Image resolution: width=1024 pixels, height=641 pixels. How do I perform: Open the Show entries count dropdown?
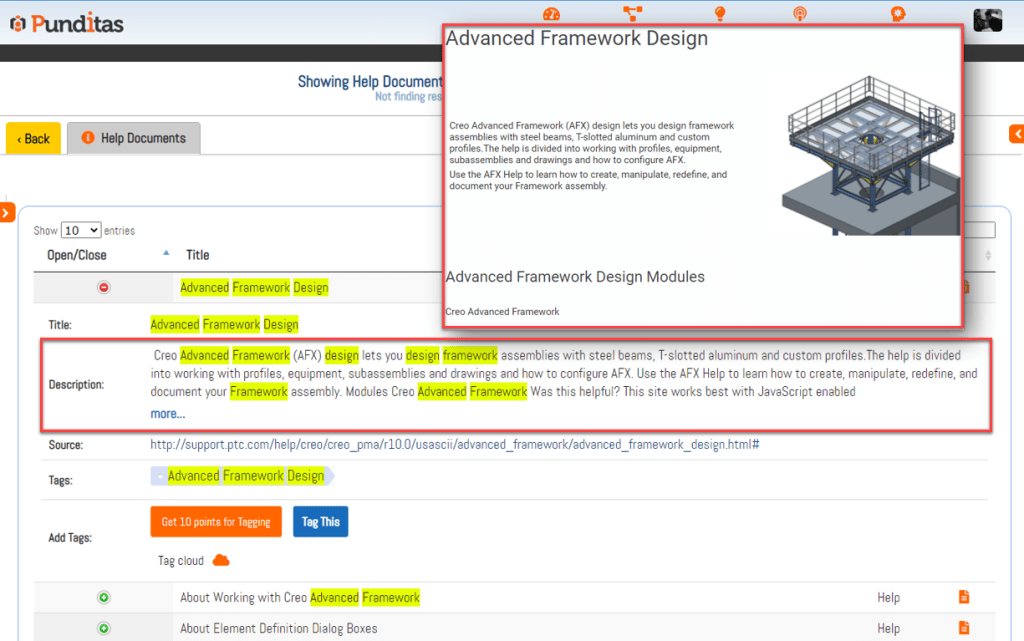click(x=81, y=230)
